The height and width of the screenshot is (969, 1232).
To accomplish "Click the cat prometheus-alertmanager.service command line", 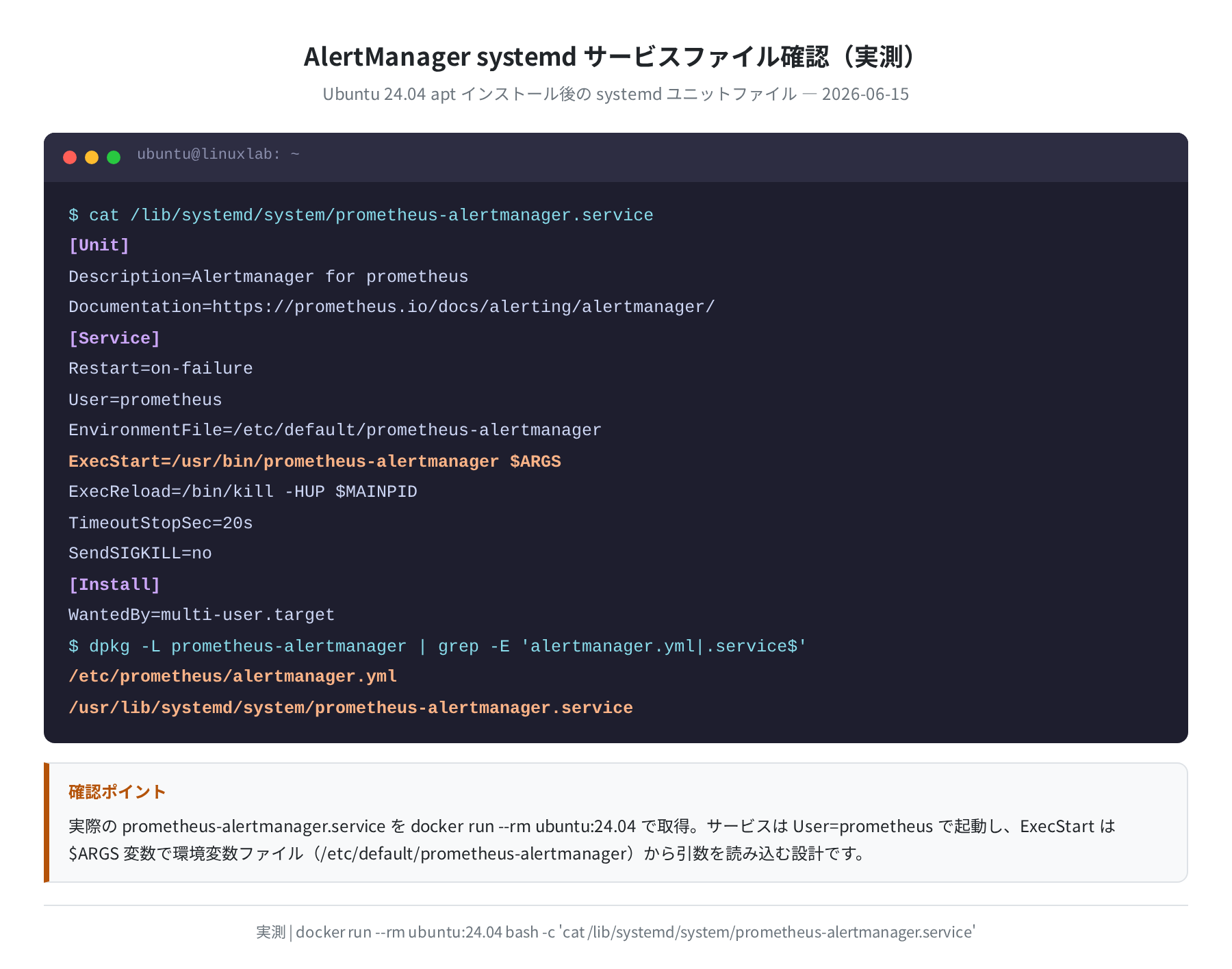I will 361,215.
